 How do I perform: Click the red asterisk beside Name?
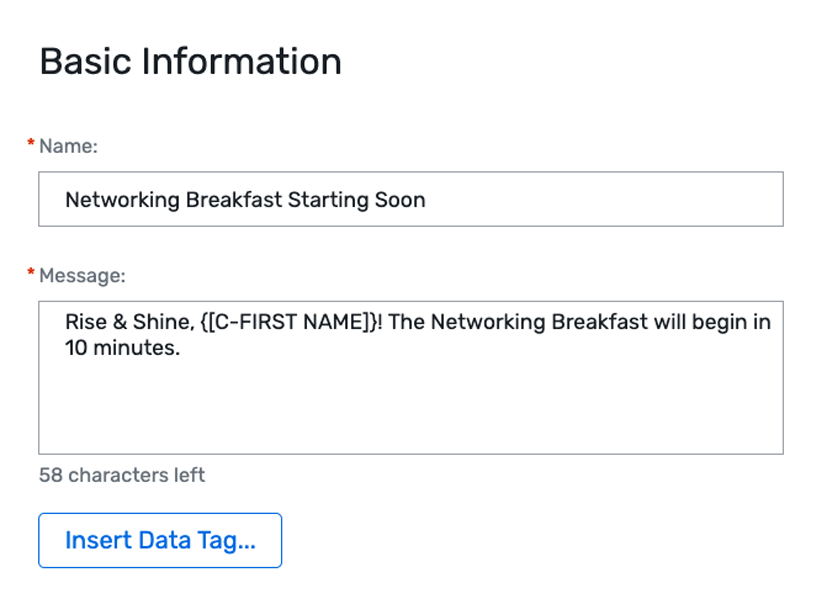pos(31,143)
